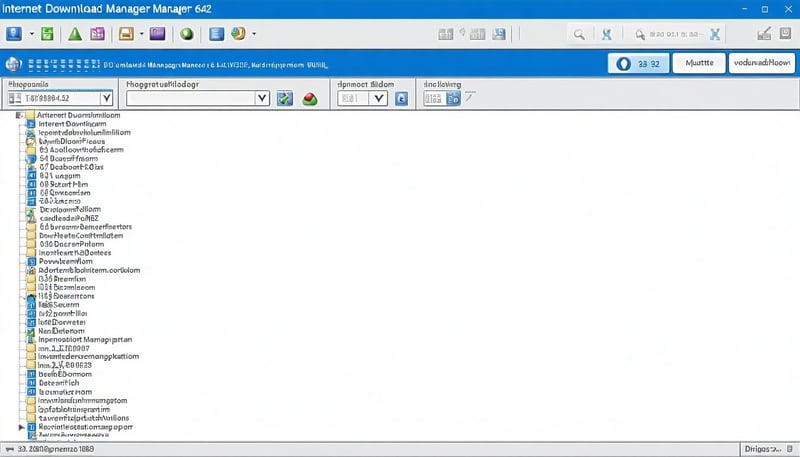
Task: Select tree row 'Inpenooriort Mamapprtan'
Action: click(85, 340)
